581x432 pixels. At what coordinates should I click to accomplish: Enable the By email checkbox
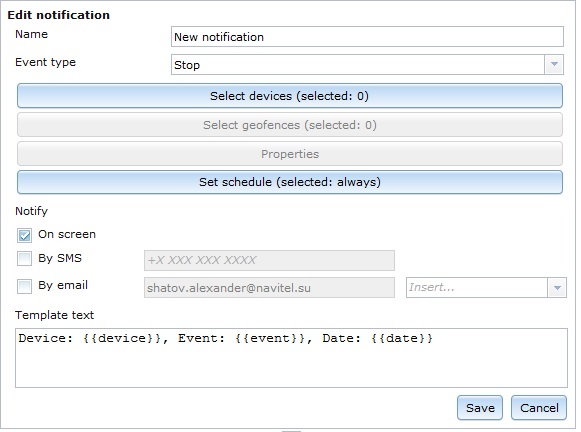pyautogui.click(x=24, y=286)
